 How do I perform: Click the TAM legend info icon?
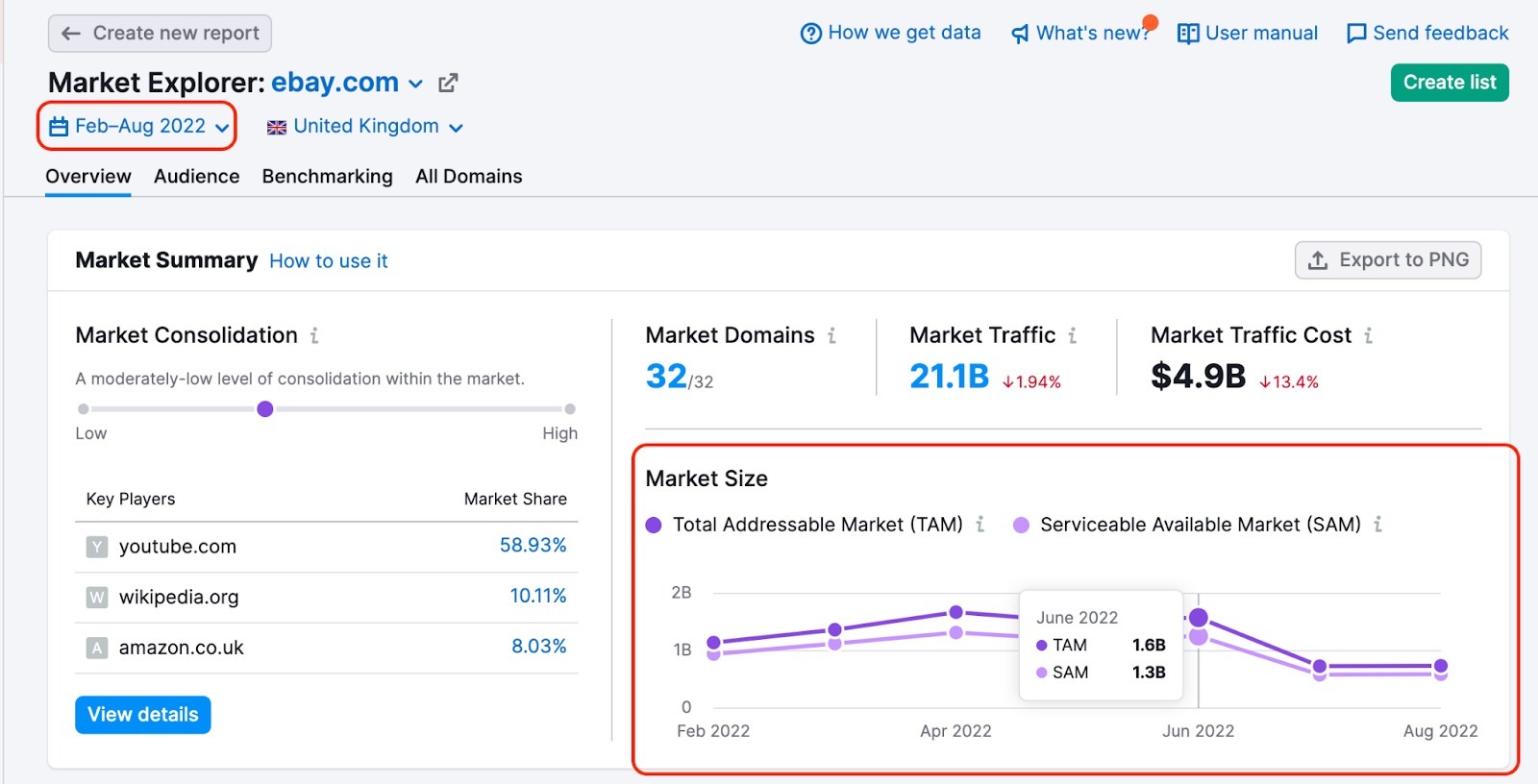(x=980, y=525)
